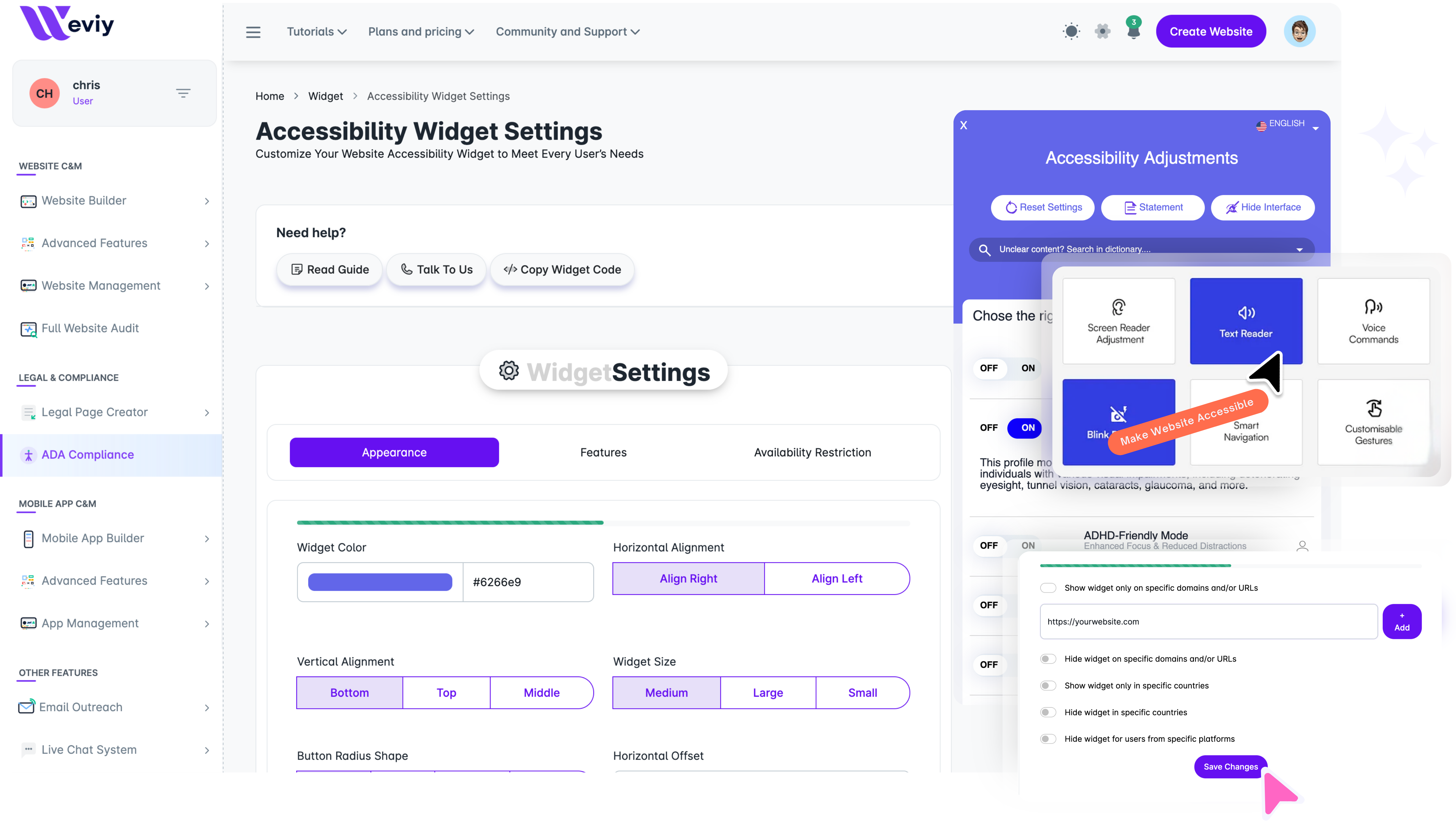Select the Voice Commands tile

[x=1373, y=321]
